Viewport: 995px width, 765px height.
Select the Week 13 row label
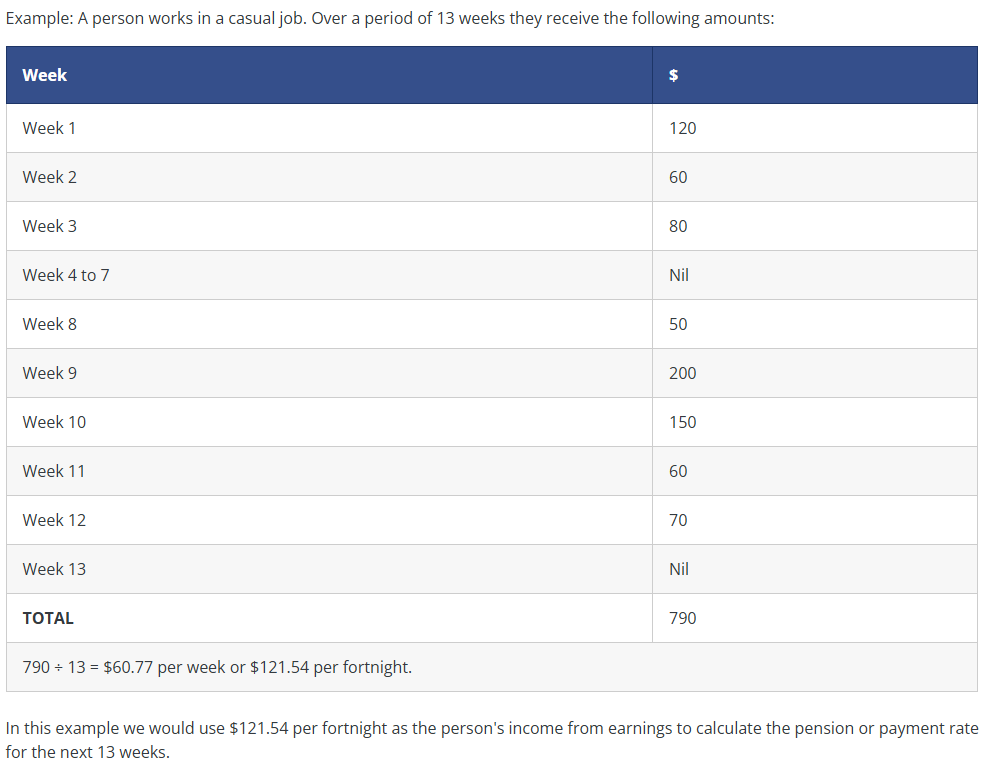tap(54, 569)
